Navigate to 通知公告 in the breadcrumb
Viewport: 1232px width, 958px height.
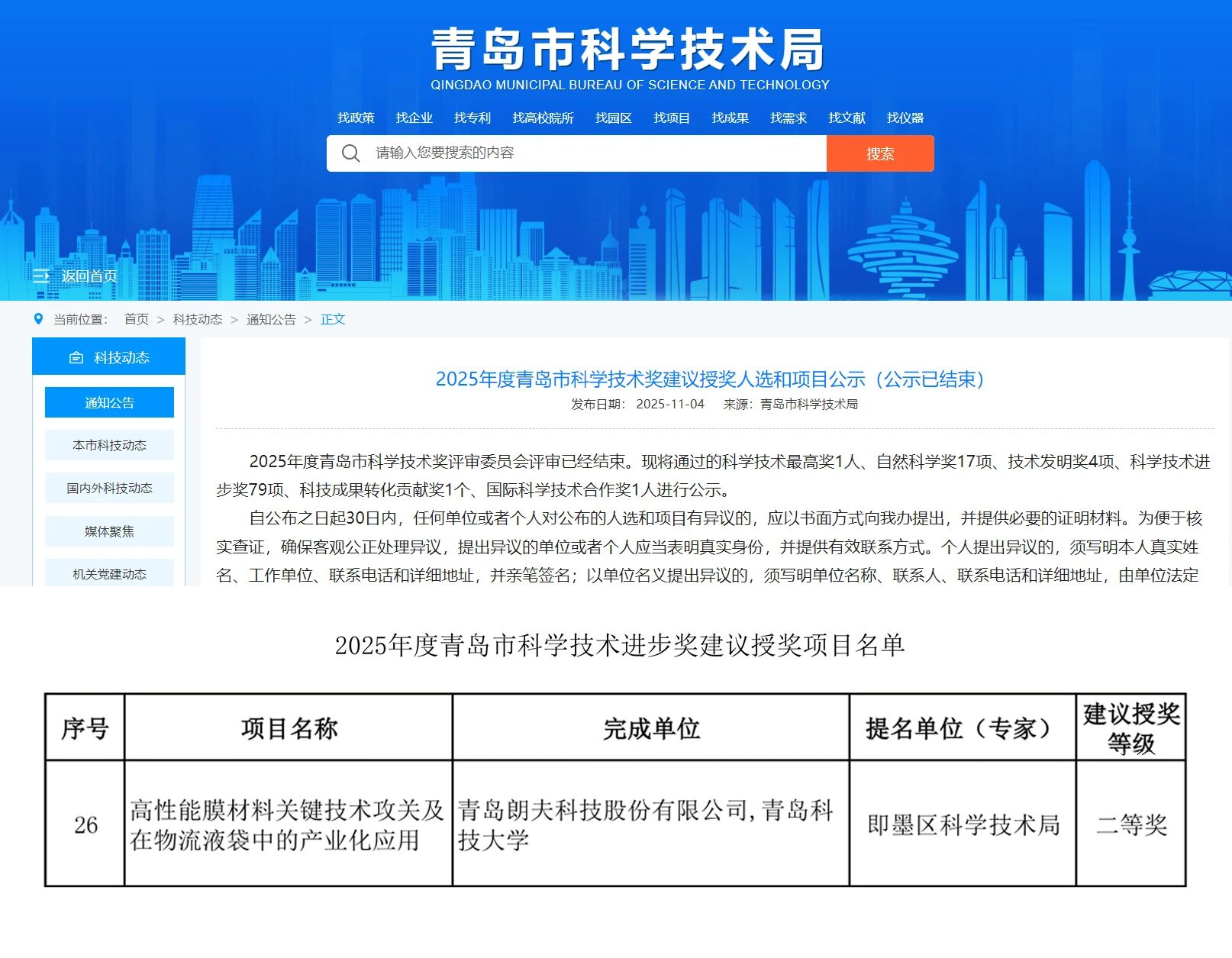[271, 319]
